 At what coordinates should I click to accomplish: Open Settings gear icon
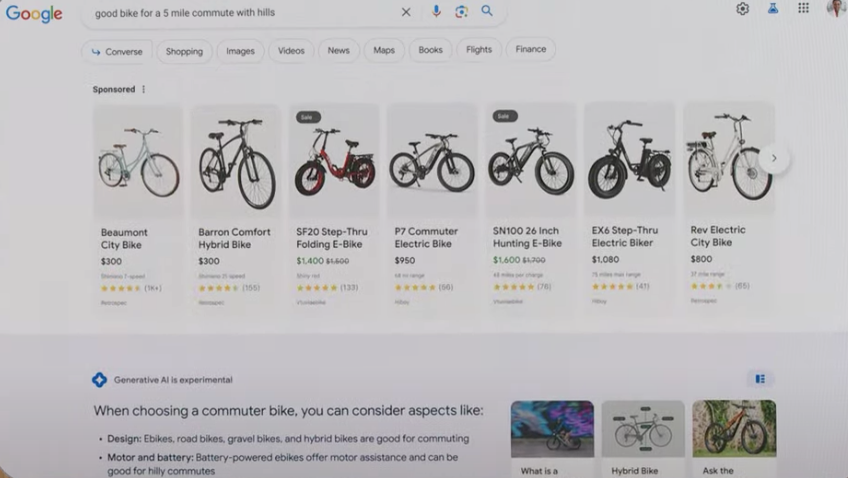(x=743, y=9)
